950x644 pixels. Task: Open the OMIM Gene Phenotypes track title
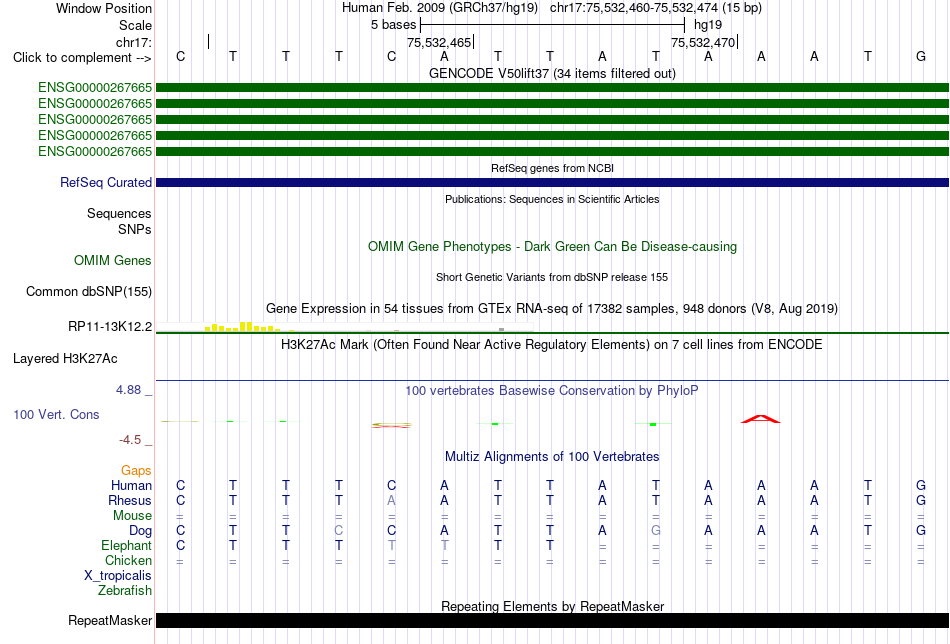coord(552,247)
